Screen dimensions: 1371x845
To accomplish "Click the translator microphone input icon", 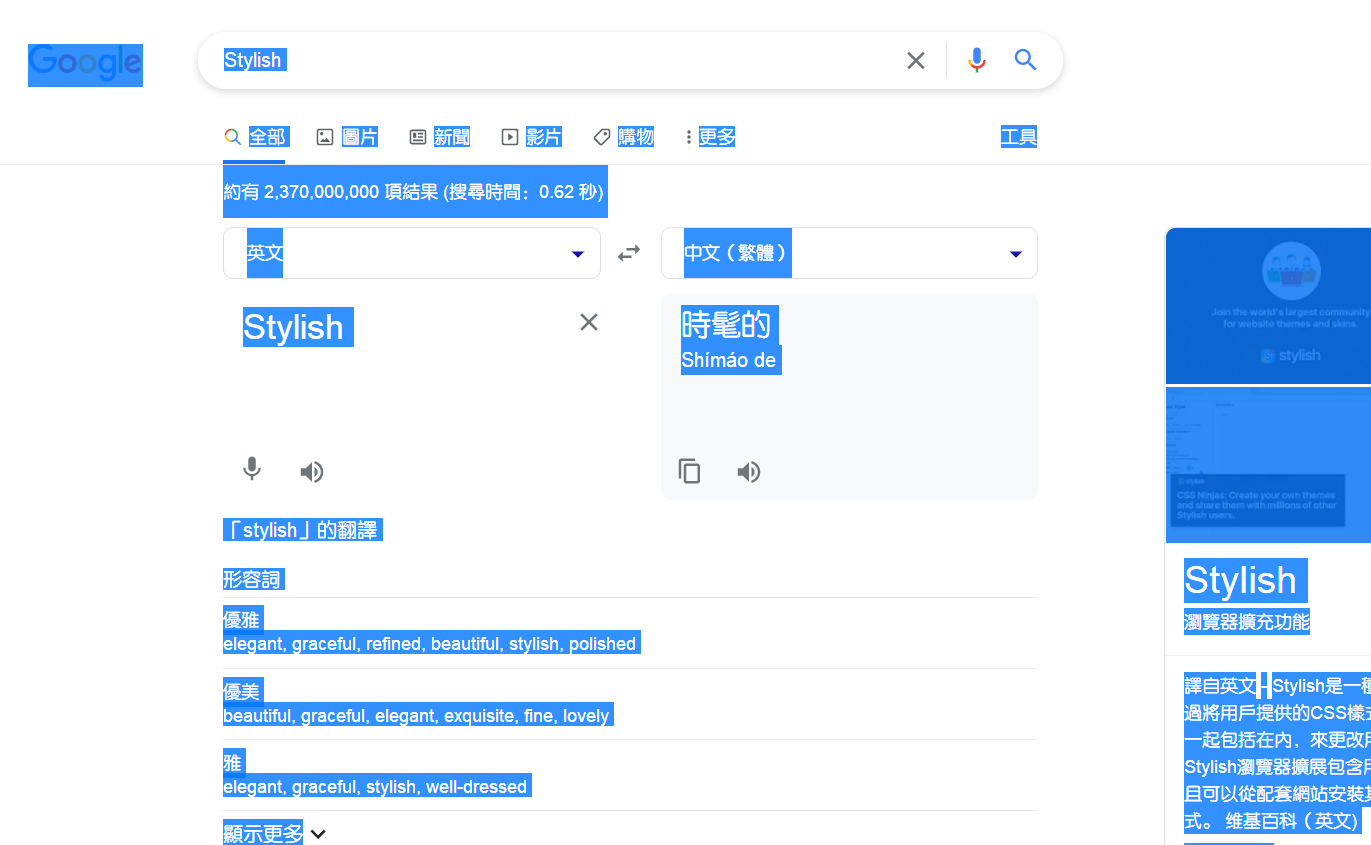I will pos(252,470).
